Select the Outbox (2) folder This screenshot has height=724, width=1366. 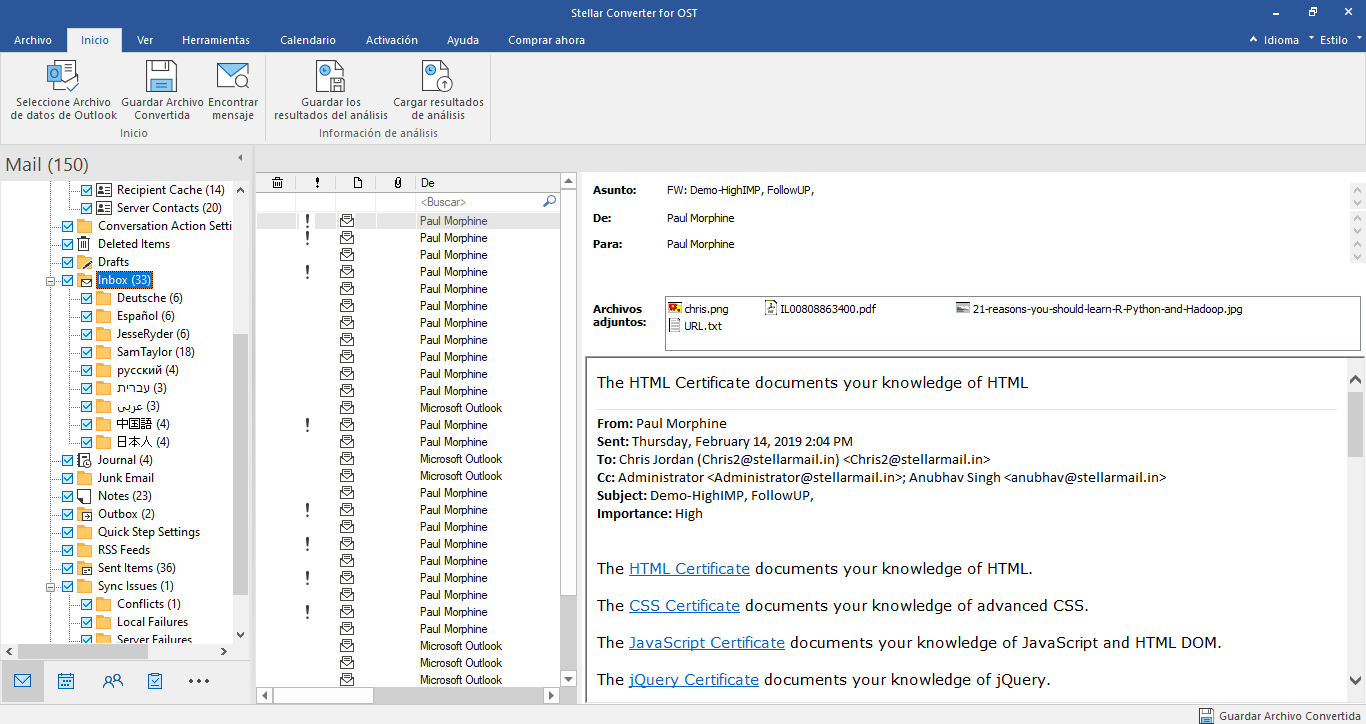point(126,514)
